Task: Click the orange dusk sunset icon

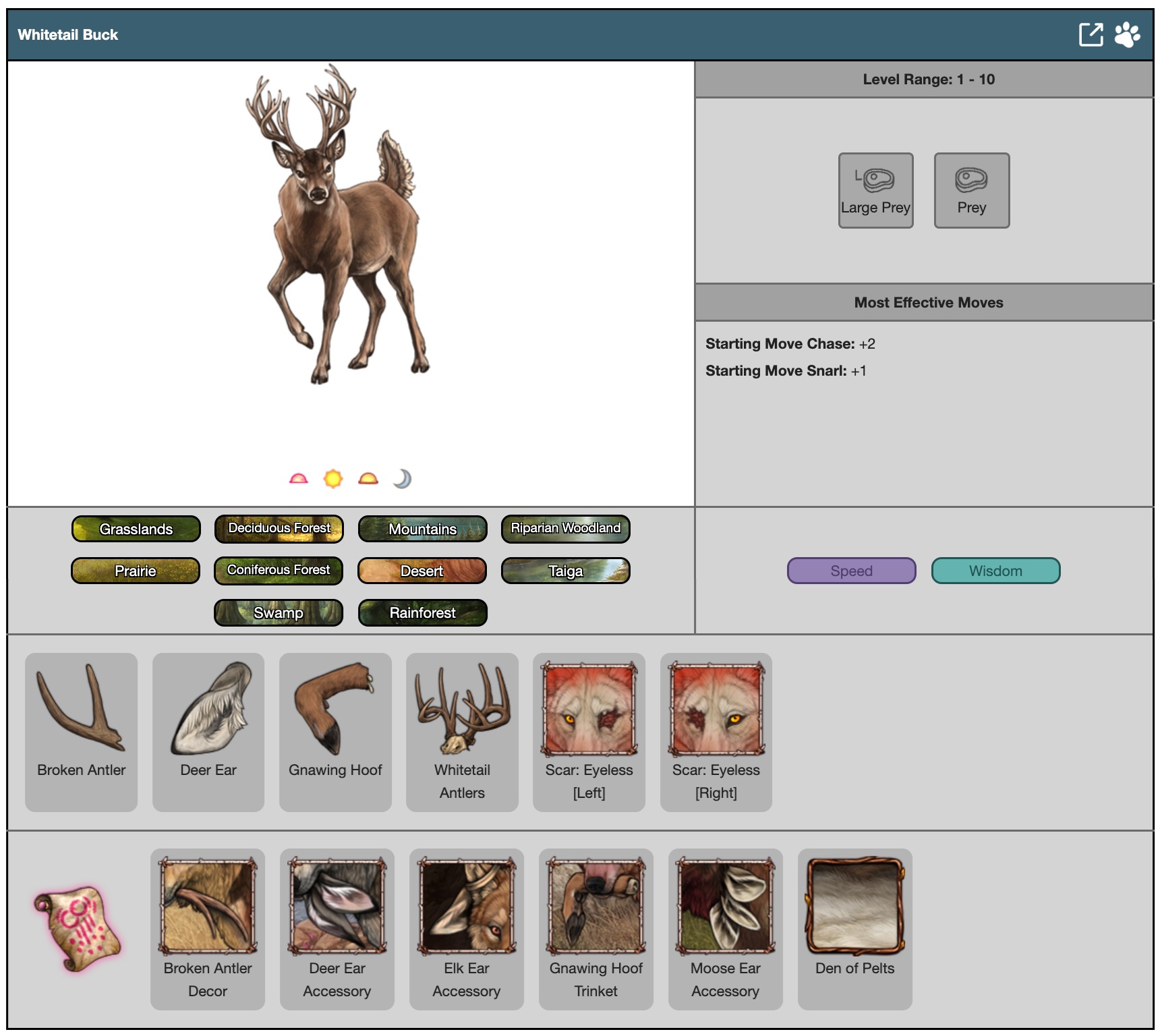Action: 368,479
